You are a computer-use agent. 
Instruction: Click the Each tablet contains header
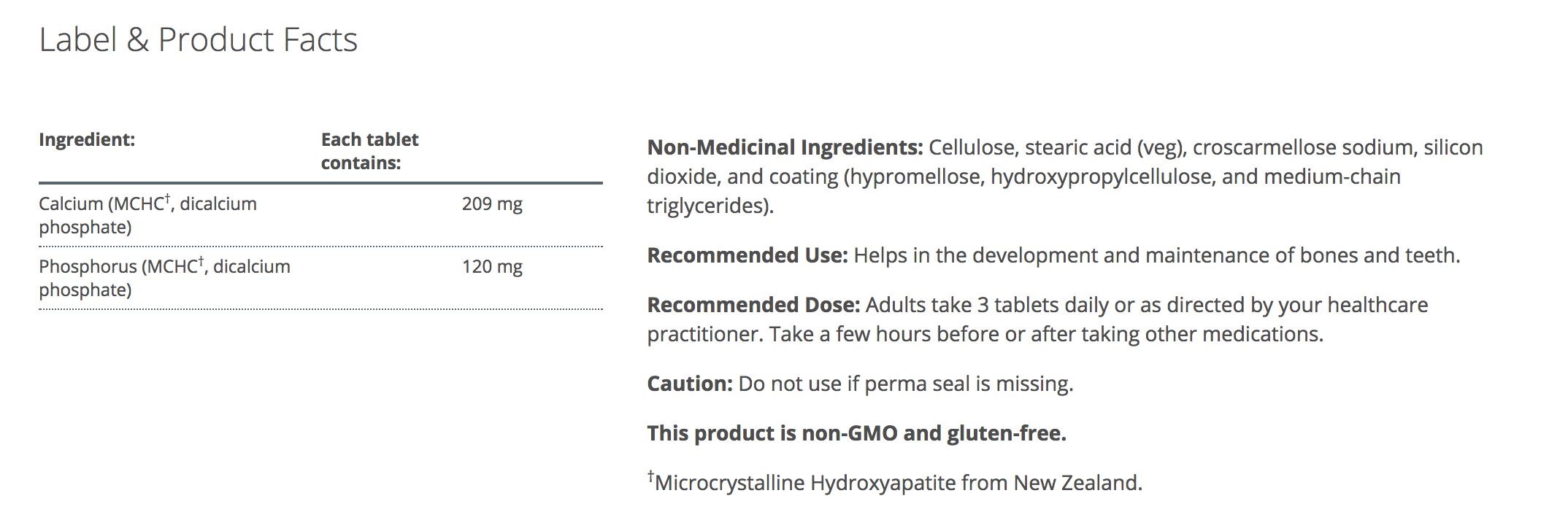pos(369,151)
